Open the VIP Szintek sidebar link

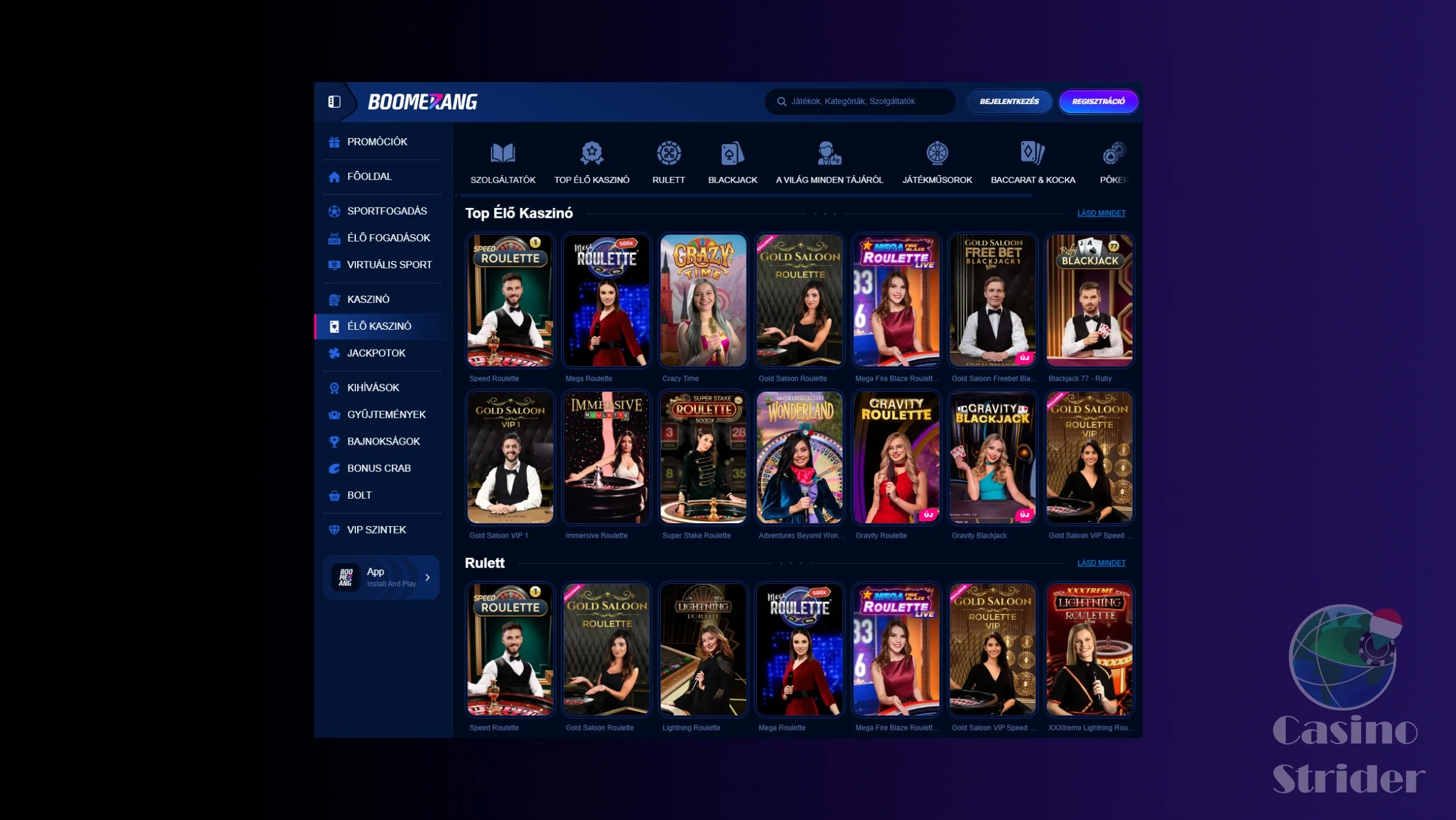383,530
